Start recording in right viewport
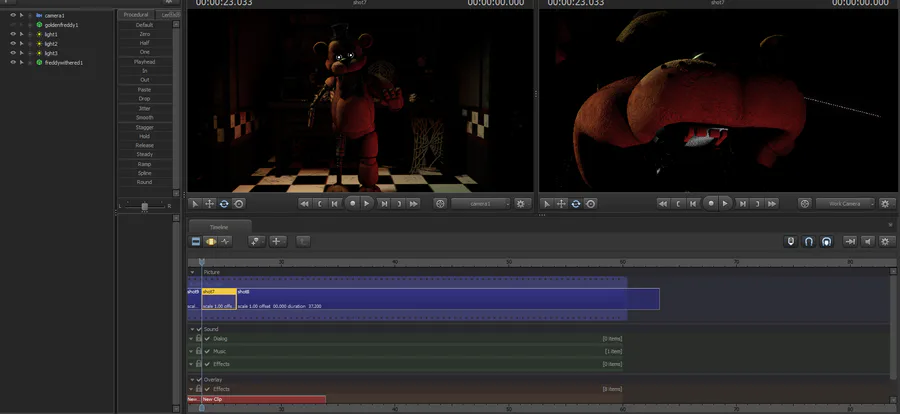 tap(711, 204)
